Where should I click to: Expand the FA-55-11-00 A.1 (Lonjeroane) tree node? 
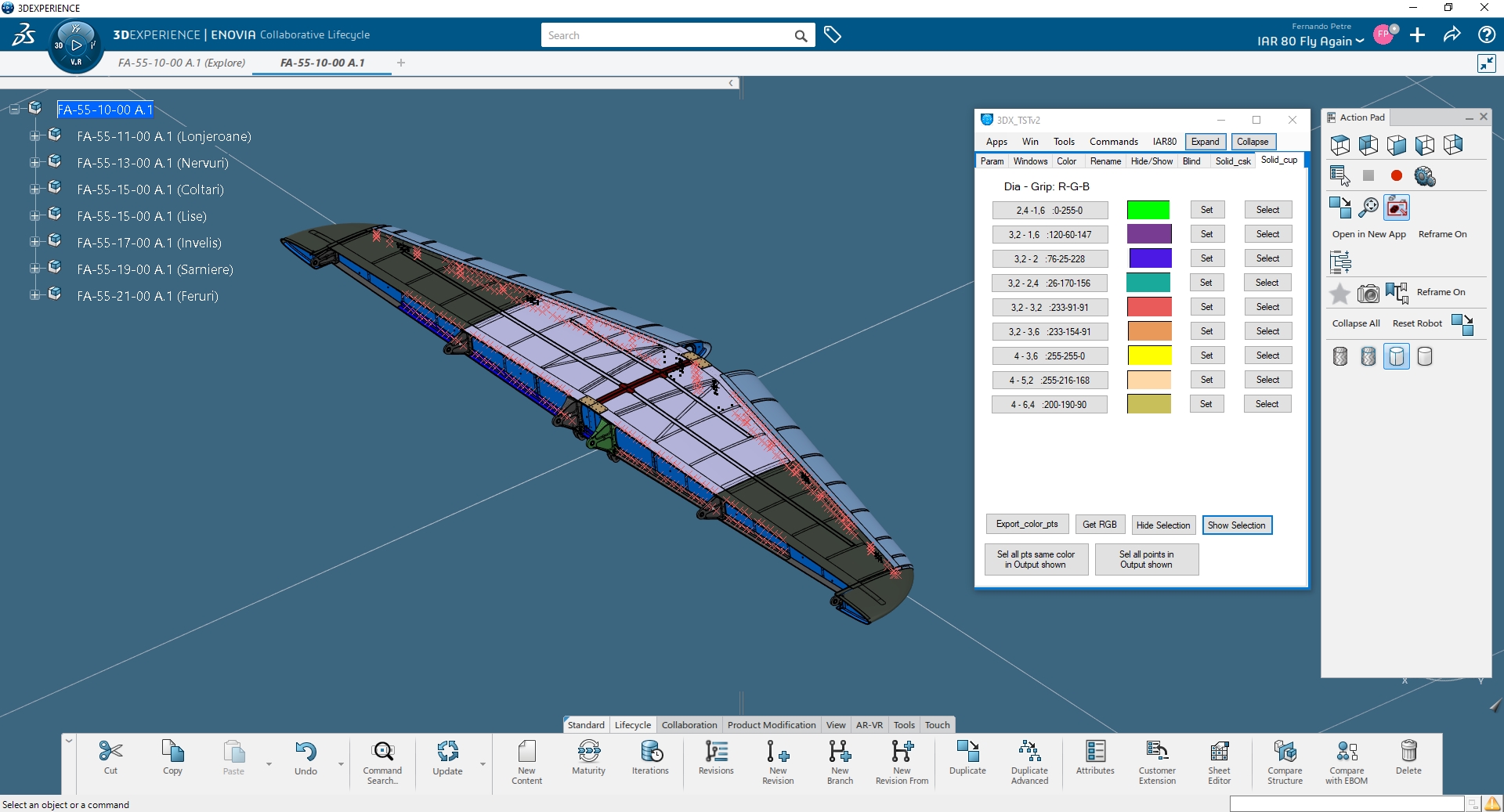point(34,136)
